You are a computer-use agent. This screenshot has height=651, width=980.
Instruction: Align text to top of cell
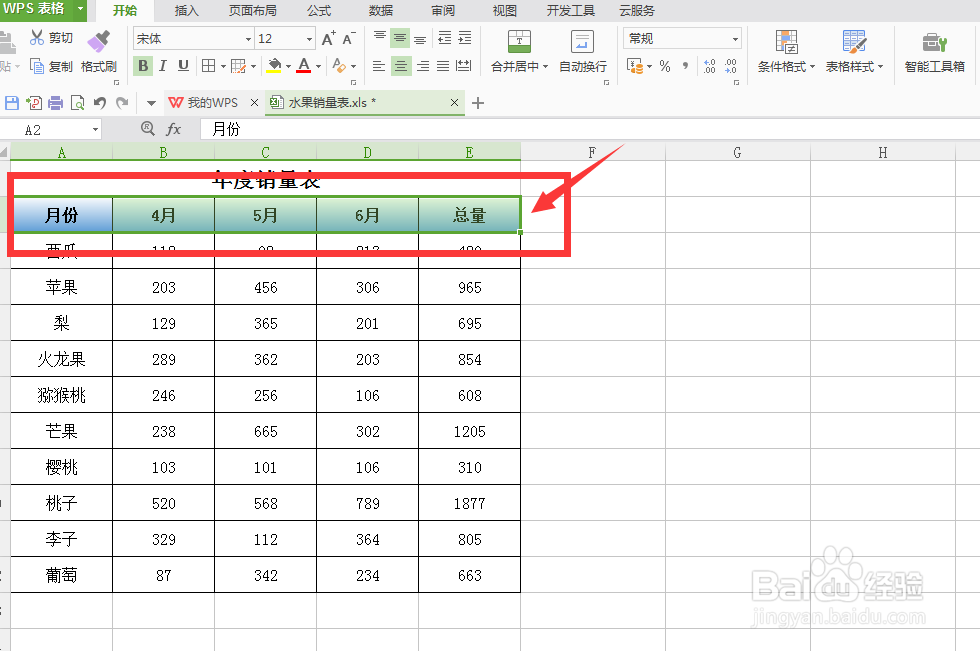[x=379, y=38]
